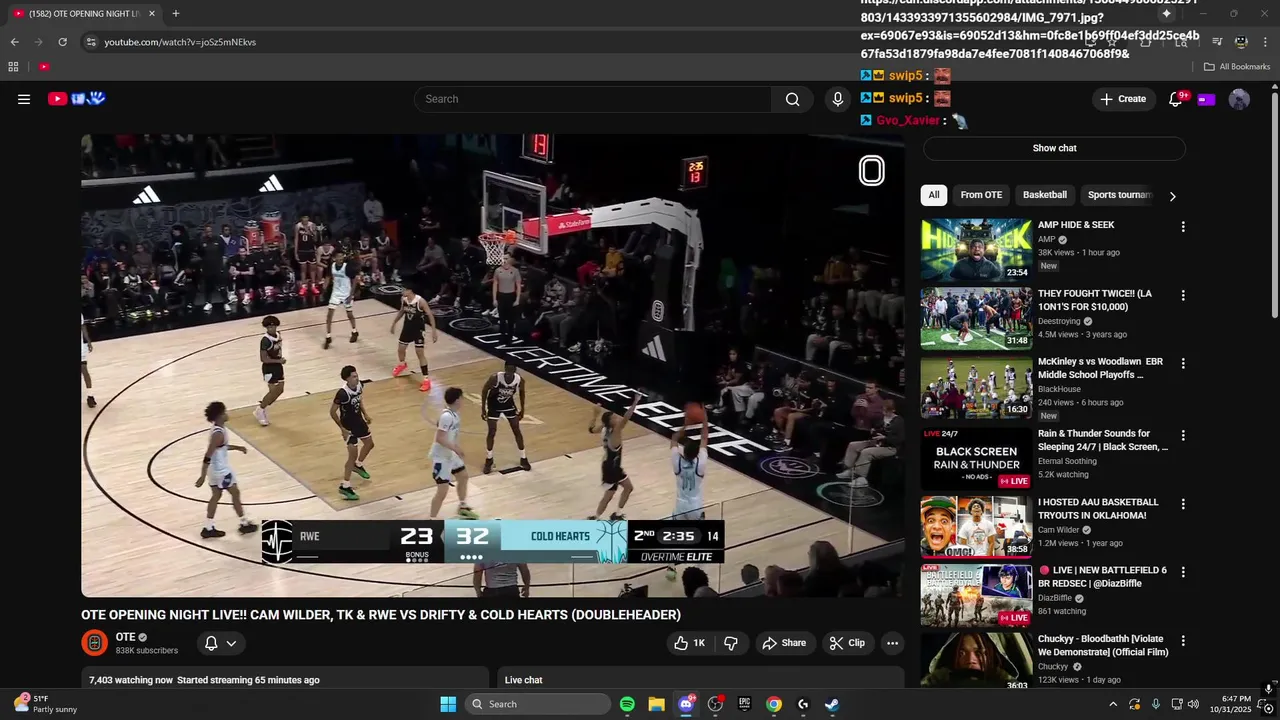Select the All filter chip
This screenshot has width=1280, height=720.
pos(934,195)
